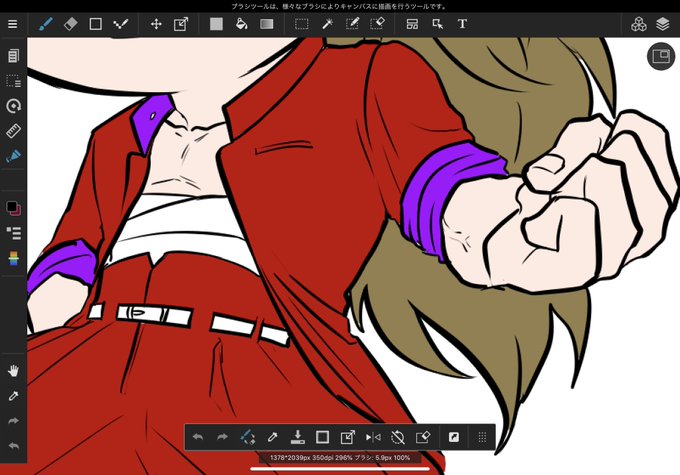The height and width of the screenshot is (475, 680).
Task: Click redo arrow in left sidebar
Action: pos(13,420)
